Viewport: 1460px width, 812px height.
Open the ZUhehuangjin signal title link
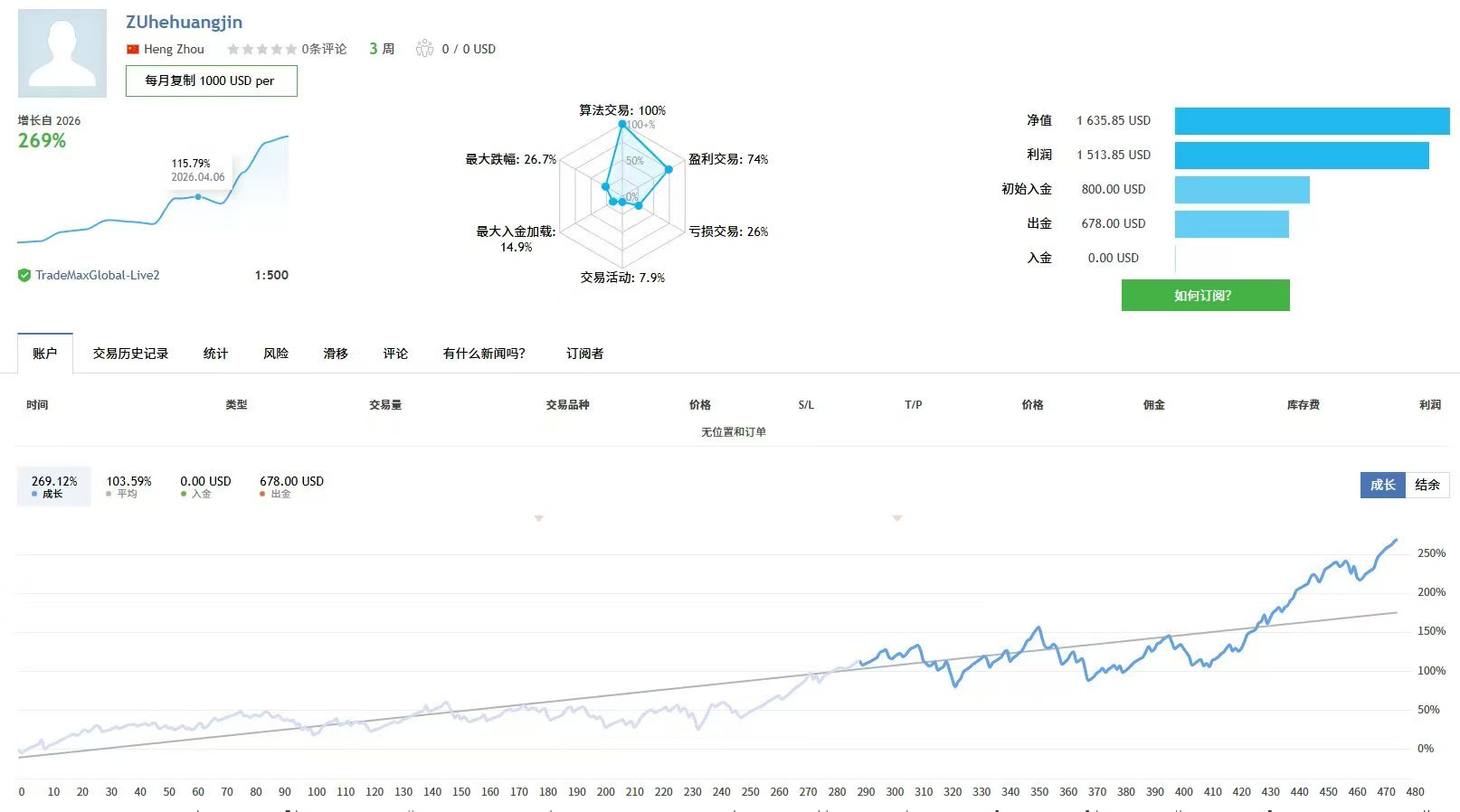coord(184,22)
